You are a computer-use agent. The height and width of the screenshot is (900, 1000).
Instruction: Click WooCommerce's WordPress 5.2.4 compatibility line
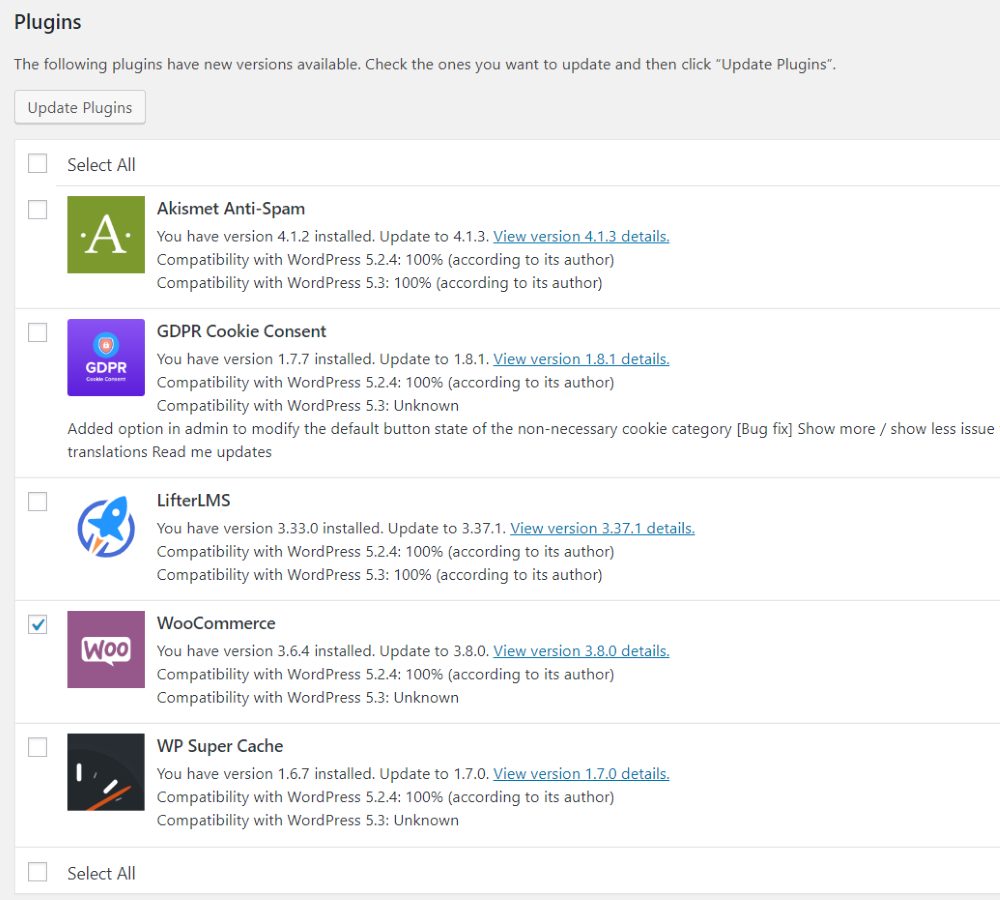point(386,674)
